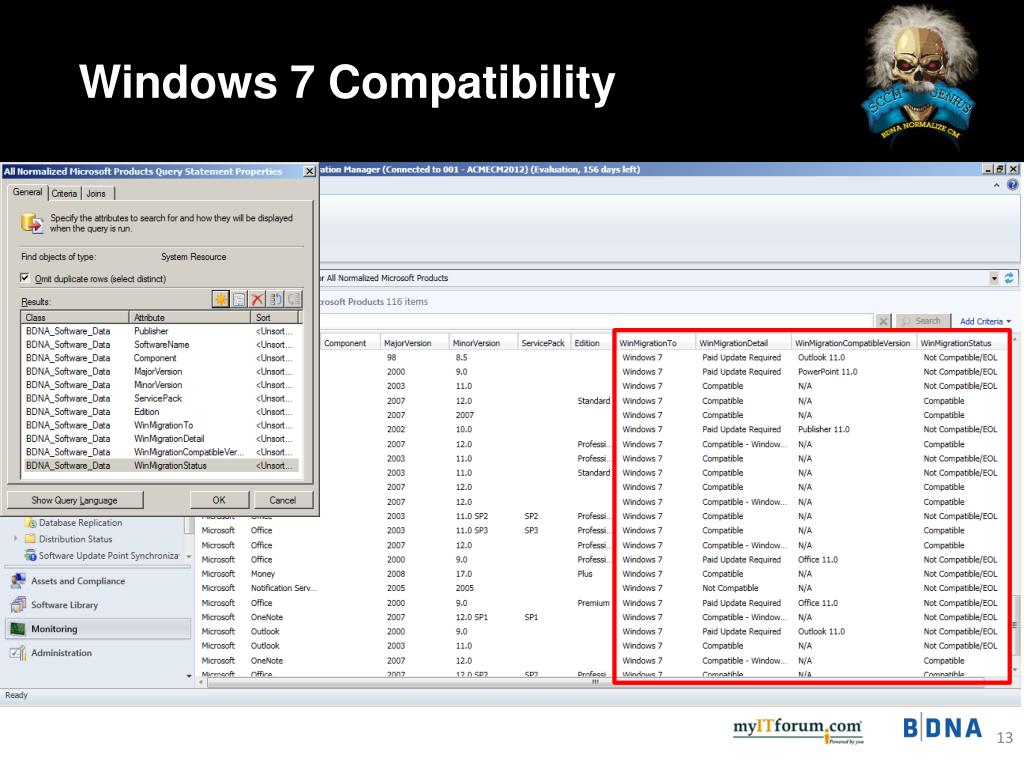The image size is (1024, 768).
Task: Click the Search button
Action: click(921, 321)
